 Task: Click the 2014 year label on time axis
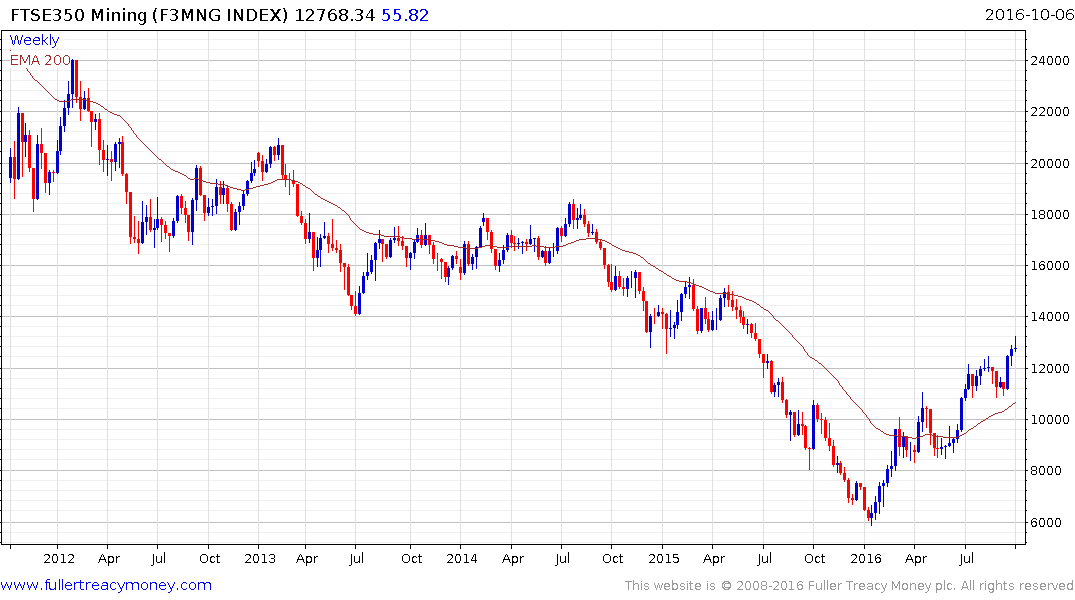click(x=461, y=559)
